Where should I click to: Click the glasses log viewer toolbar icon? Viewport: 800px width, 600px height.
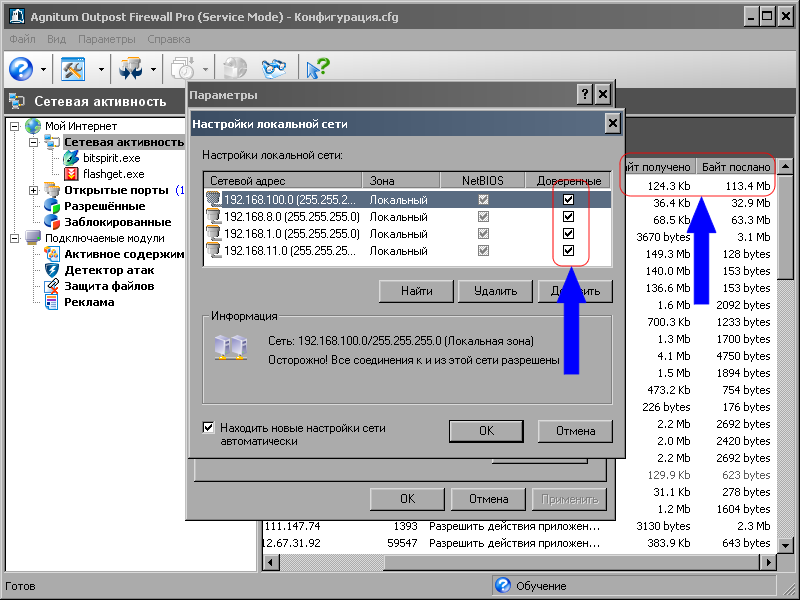(274, 69)
